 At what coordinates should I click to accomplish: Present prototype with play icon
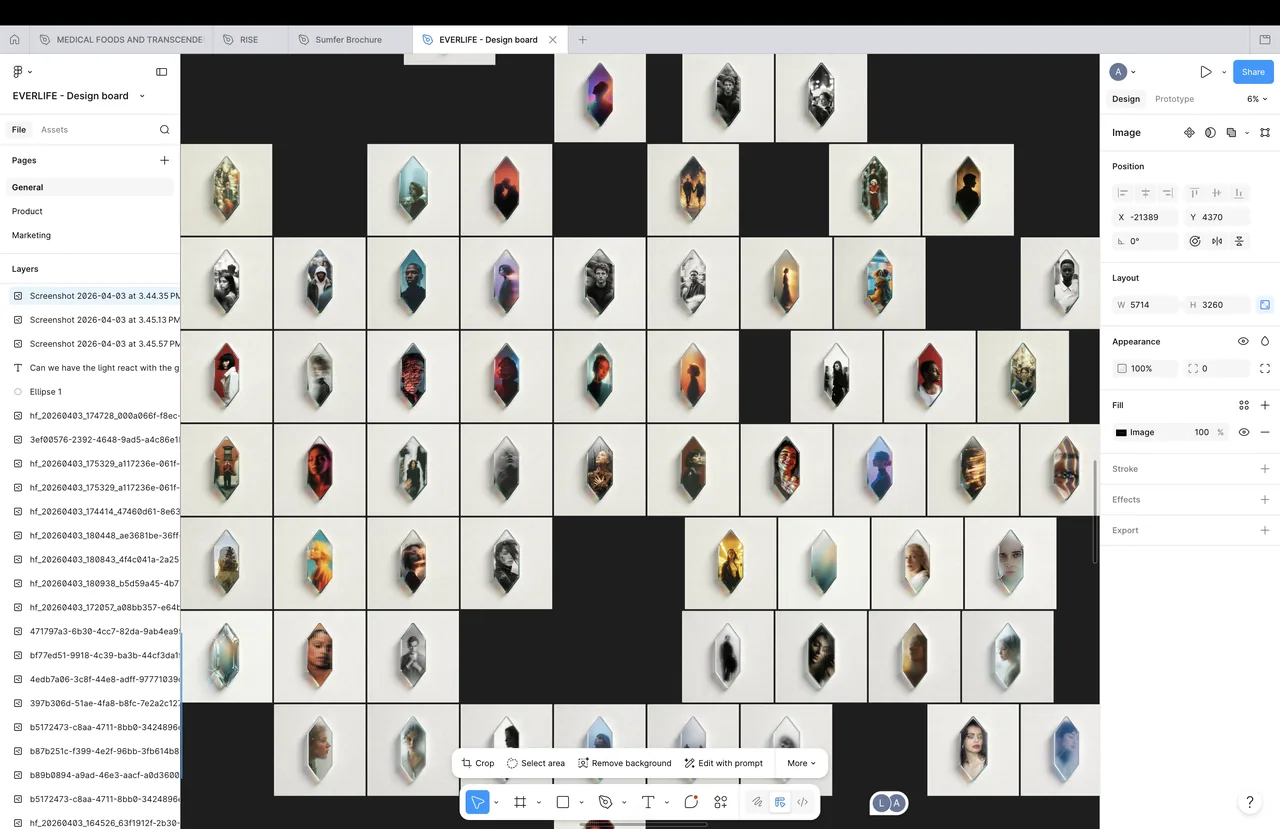click(x=1206, y=72)
